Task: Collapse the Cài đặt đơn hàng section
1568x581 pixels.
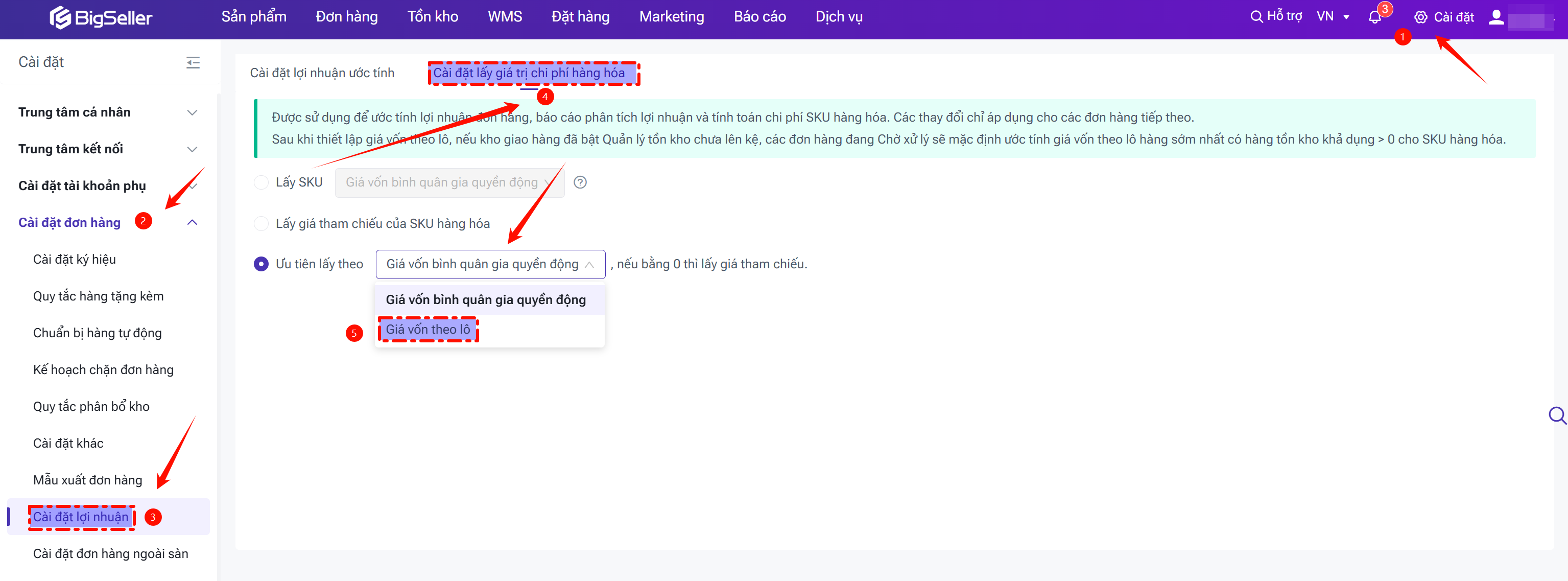Action: pyautogui.click(x=192, y=222)
